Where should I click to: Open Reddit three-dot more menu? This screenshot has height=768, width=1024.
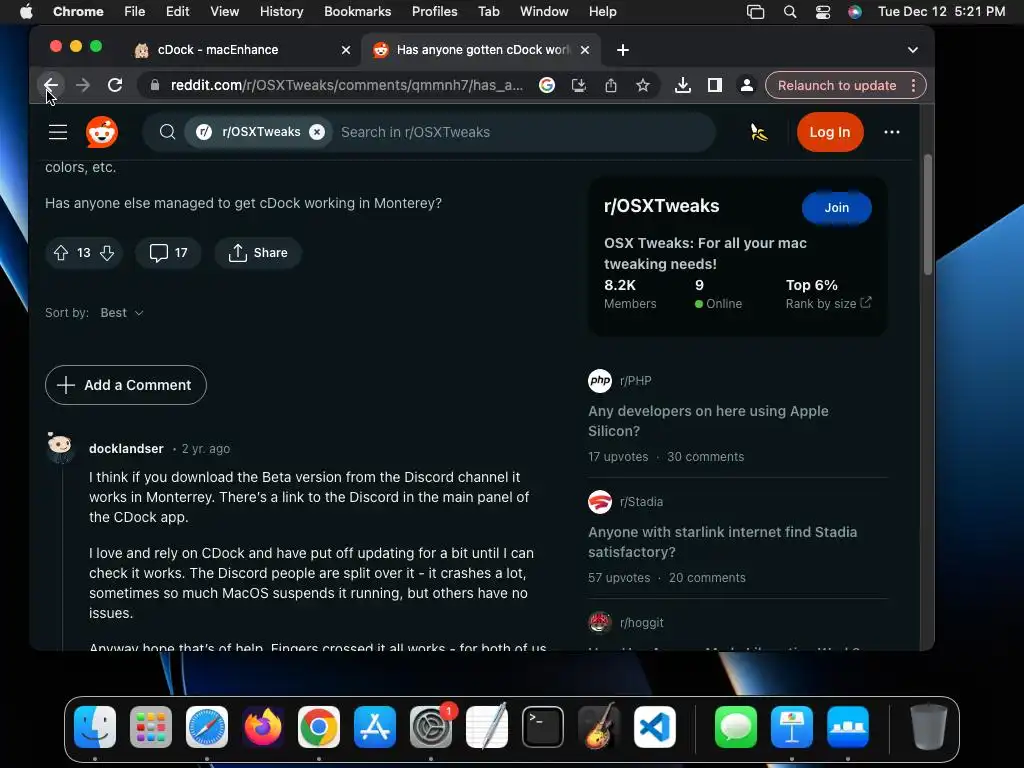pyautogui.click(x=891, y=132)
